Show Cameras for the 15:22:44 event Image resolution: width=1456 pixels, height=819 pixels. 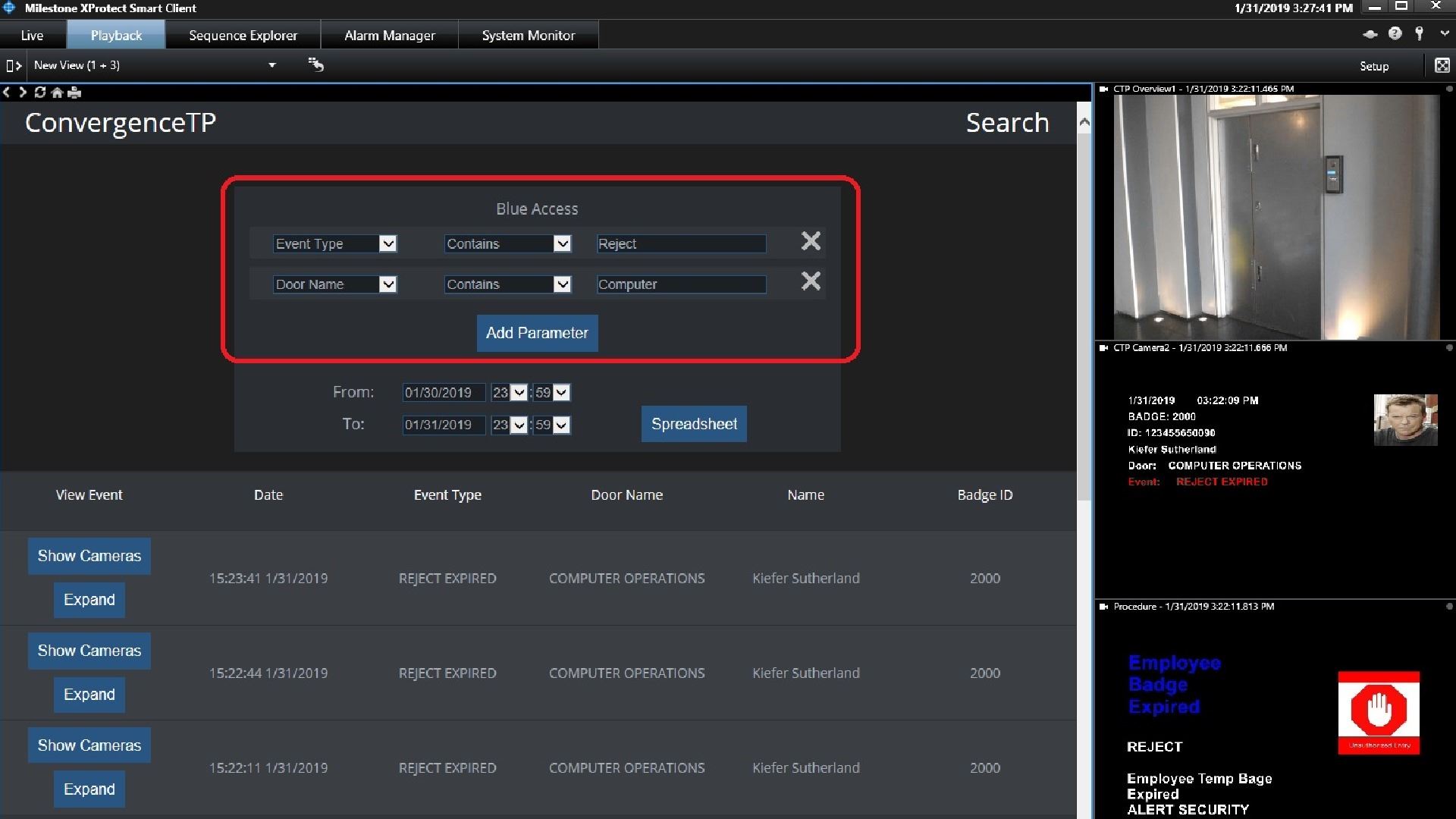coord(89,651)
